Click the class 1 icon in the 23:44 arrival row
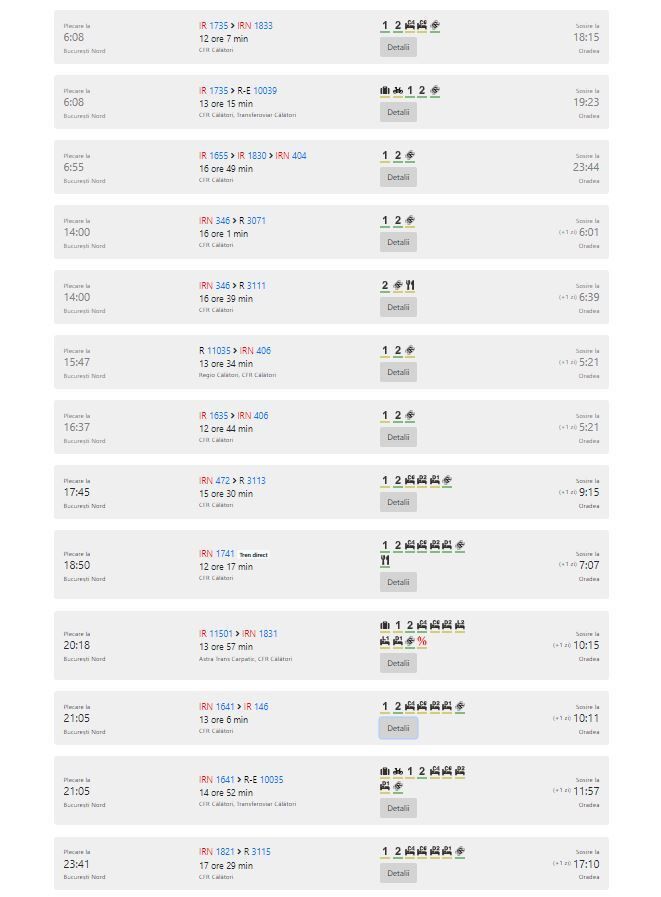This screenshot has height=897, width=661. tap(385, 156)
